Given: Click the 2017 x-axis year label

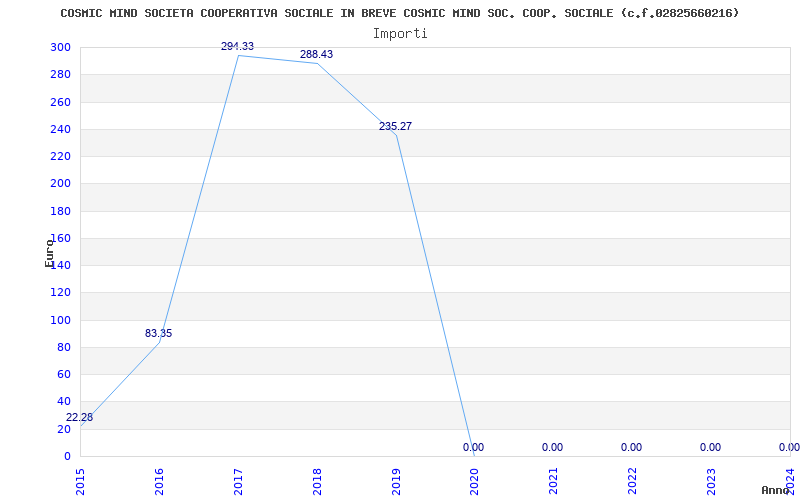Looking at the screenshot, I should [238, 481].
